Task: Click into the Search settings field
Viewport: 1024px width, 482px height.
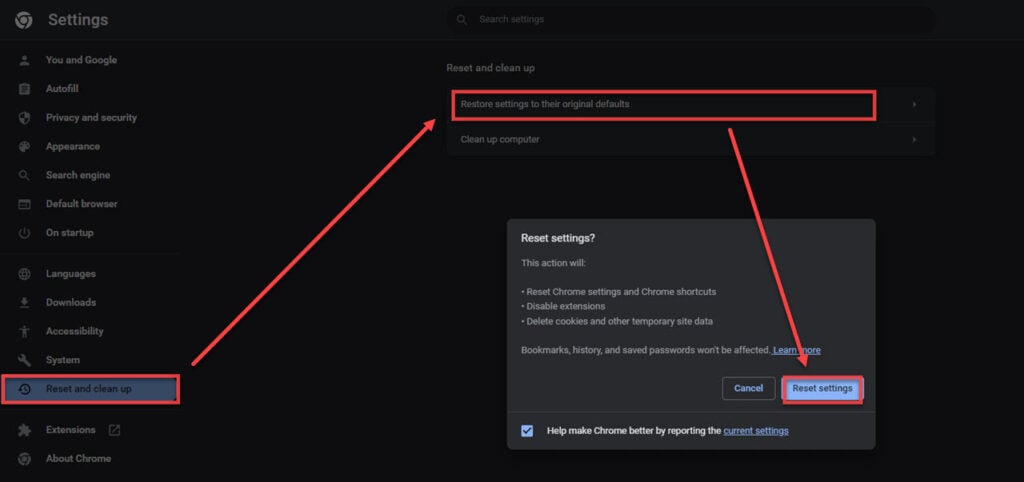Action: [690, 20]
